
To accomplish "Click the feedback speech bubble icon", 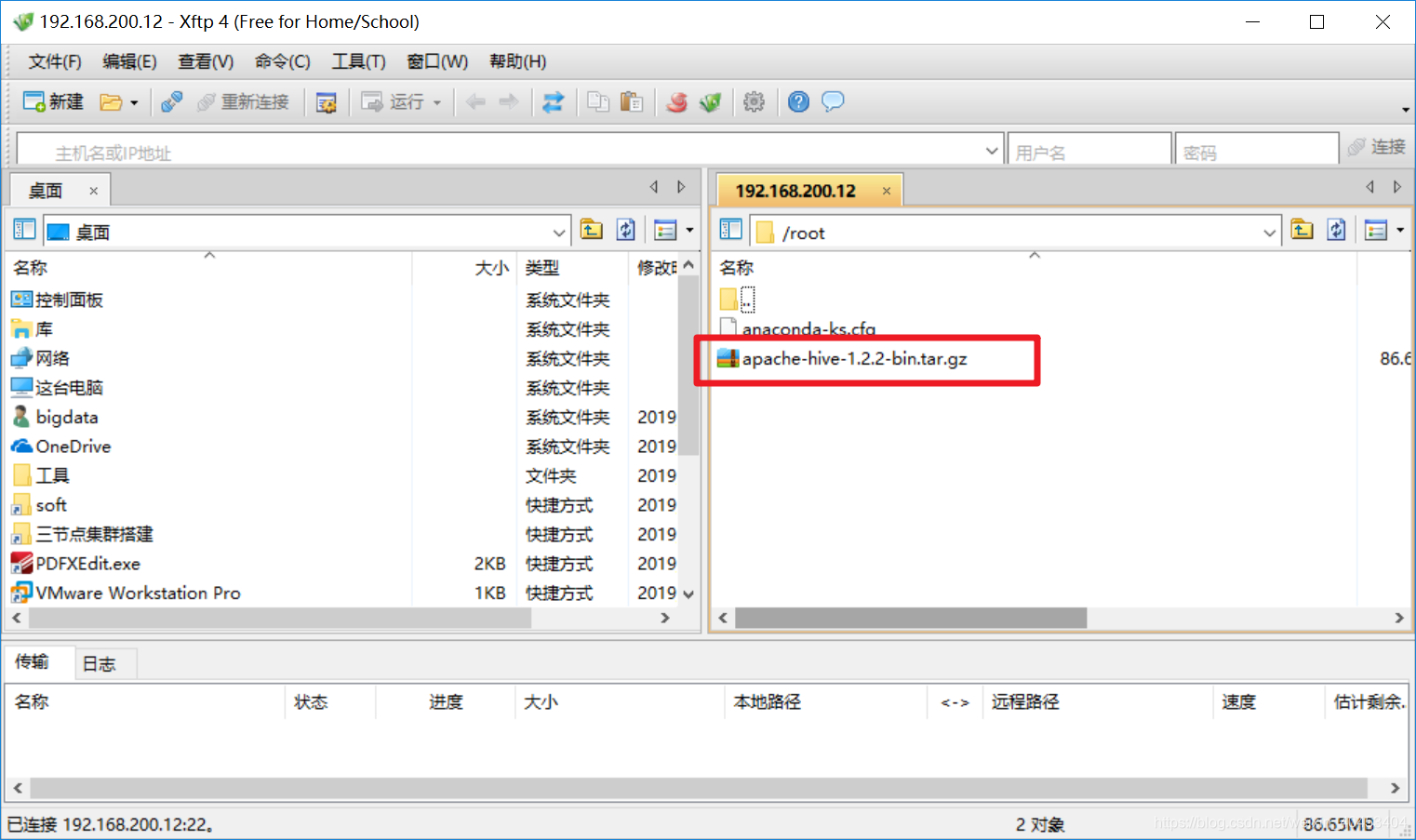I will click(832, 101).
